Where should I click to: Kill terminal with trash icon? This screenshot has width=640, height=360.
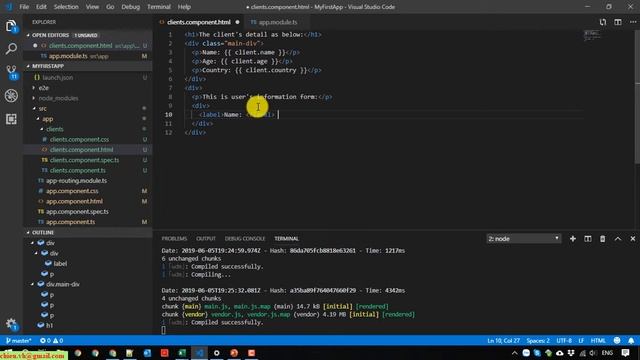point(602,239)
